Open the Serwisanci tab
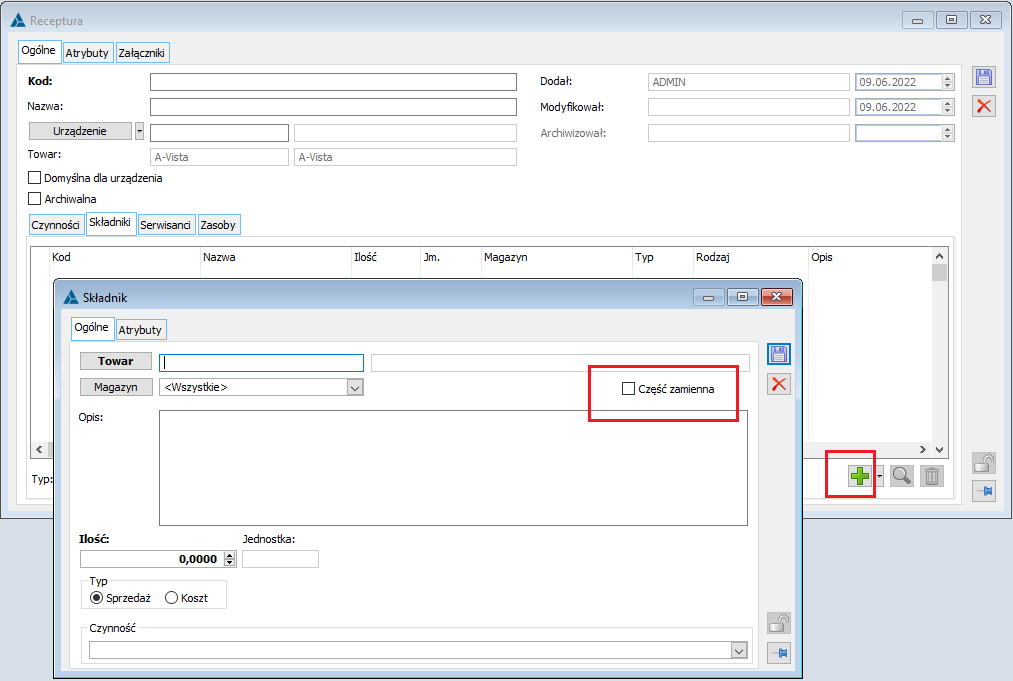Screen dimensions: 1013x681 [x=166, y=225]
